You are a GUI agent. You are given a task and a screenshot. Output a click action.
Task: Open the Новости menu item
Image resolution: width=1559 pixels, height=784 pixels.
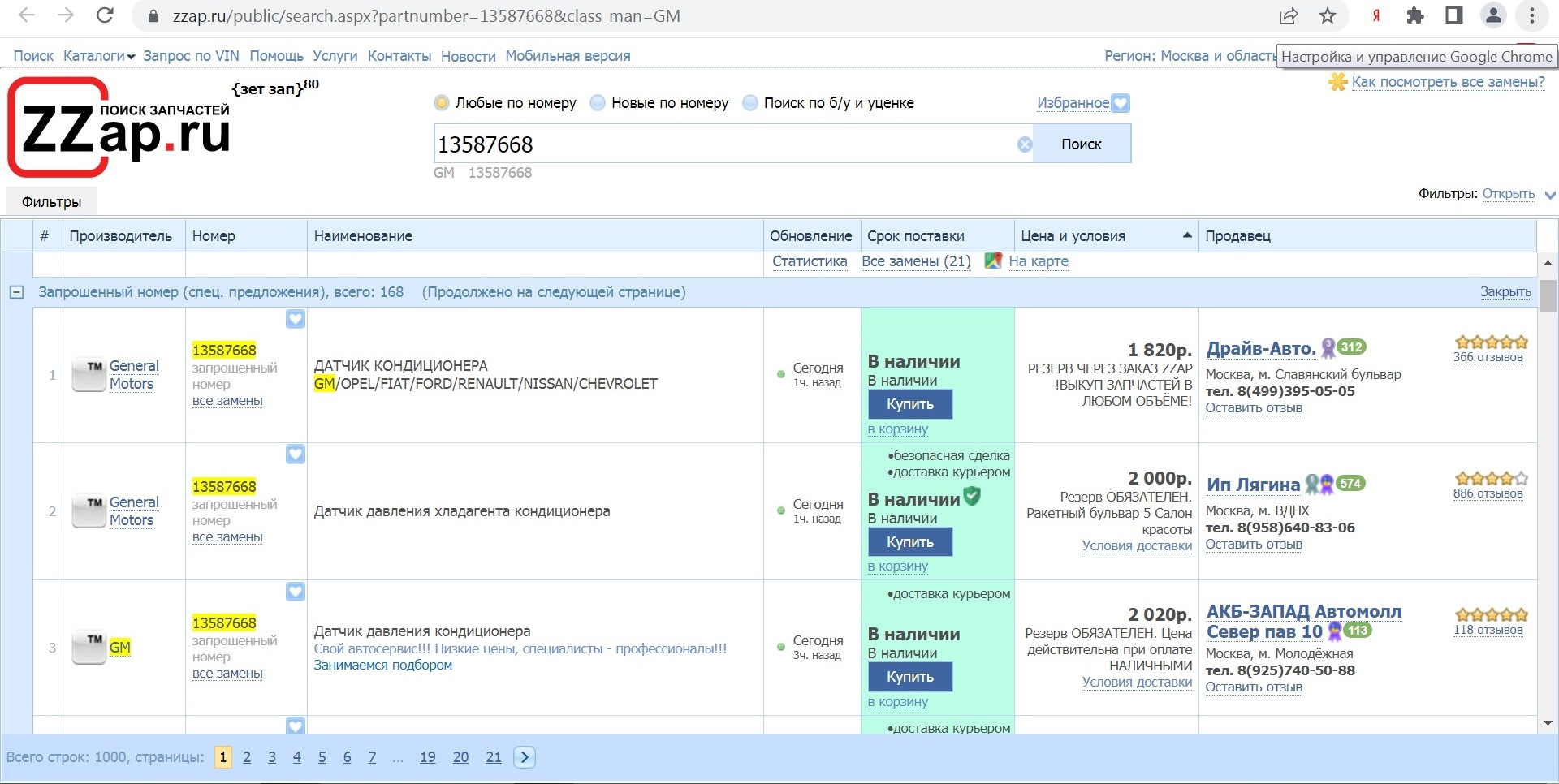[x=469, y=56]
